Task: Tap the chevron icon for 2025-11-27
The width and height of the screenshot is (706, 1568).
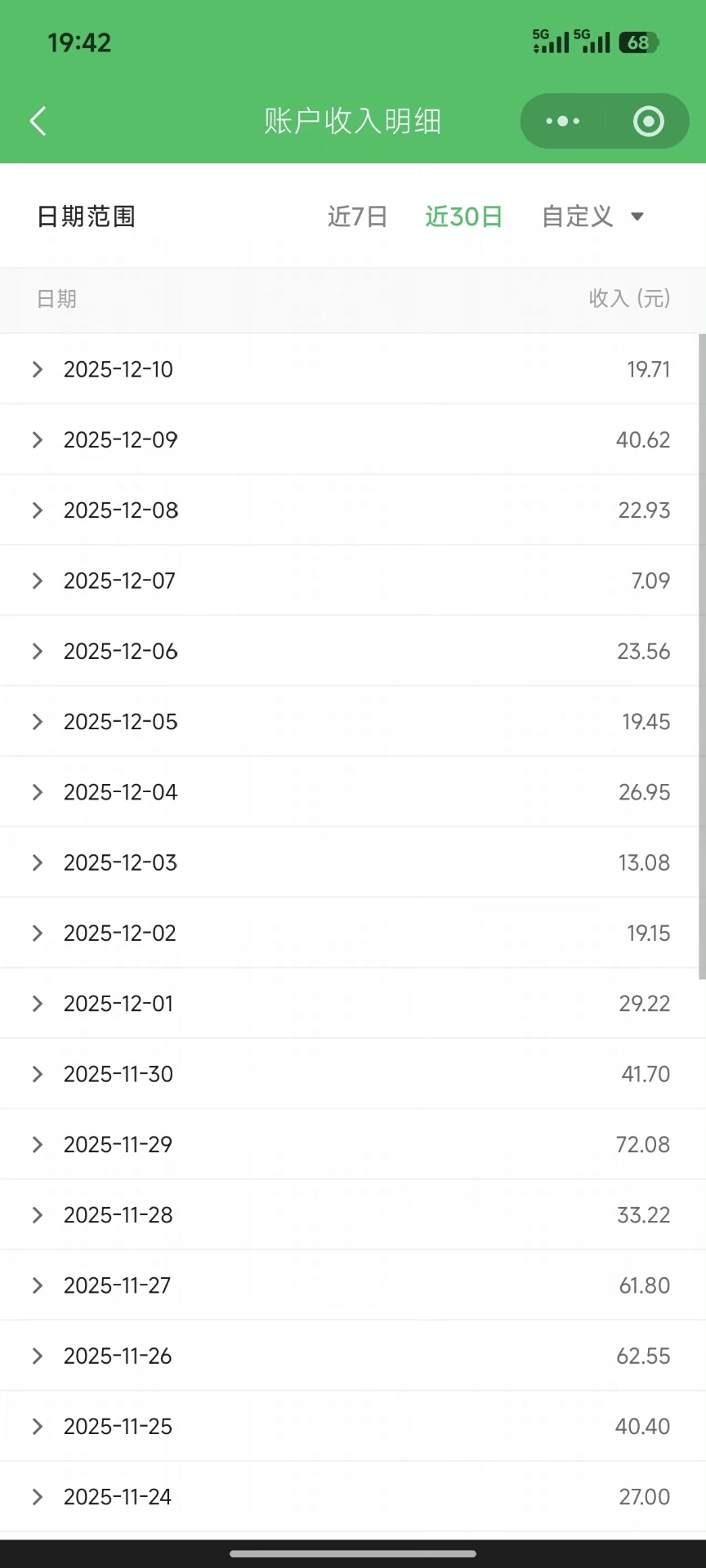Action: (x=38, y=1285)
